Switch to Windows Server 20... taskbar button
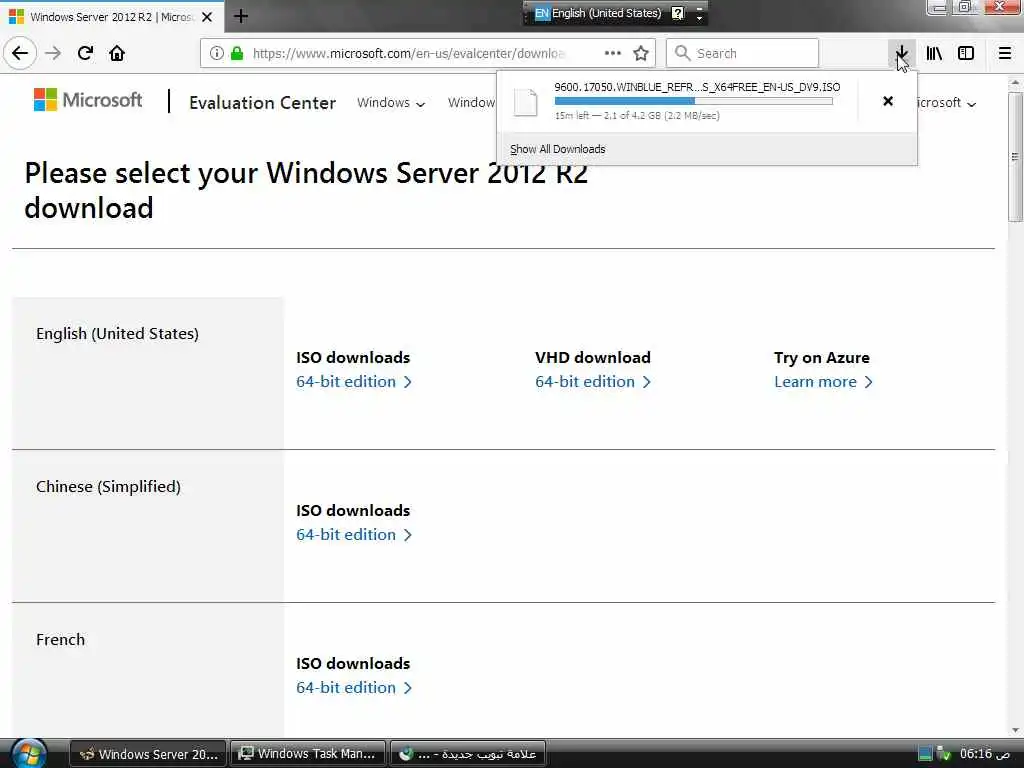The image size is (1024, 768). [148, 754]
